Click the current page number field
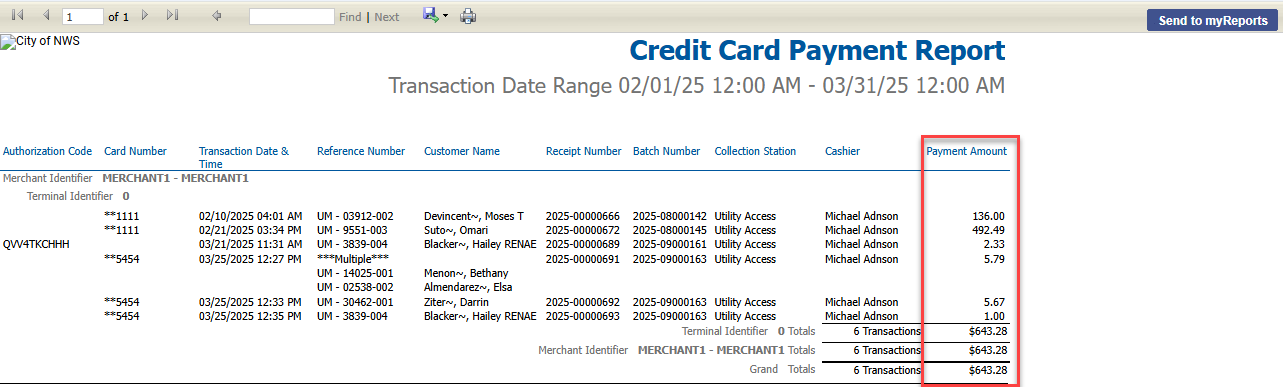Viewport: 1283px width, 387px height. click(83, 17)
